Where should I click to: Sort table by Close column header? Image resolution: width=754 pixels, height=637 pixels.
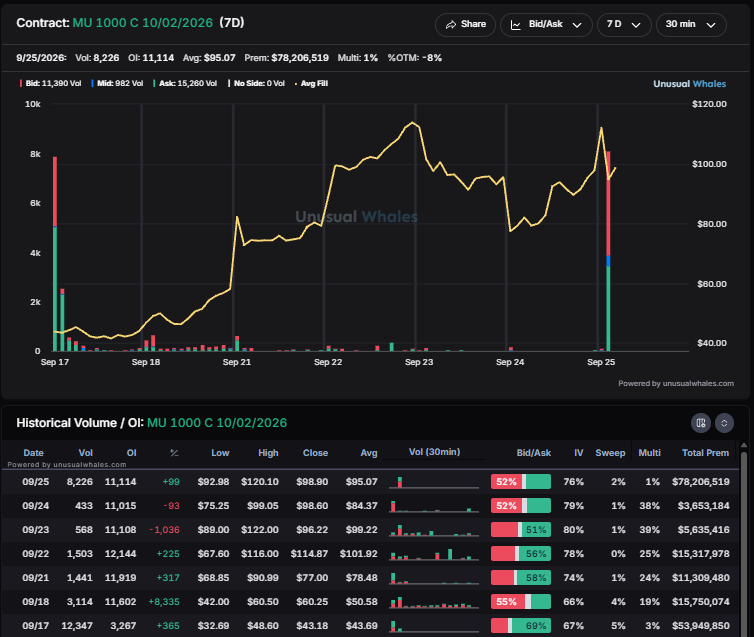click(x=315, y=452)
